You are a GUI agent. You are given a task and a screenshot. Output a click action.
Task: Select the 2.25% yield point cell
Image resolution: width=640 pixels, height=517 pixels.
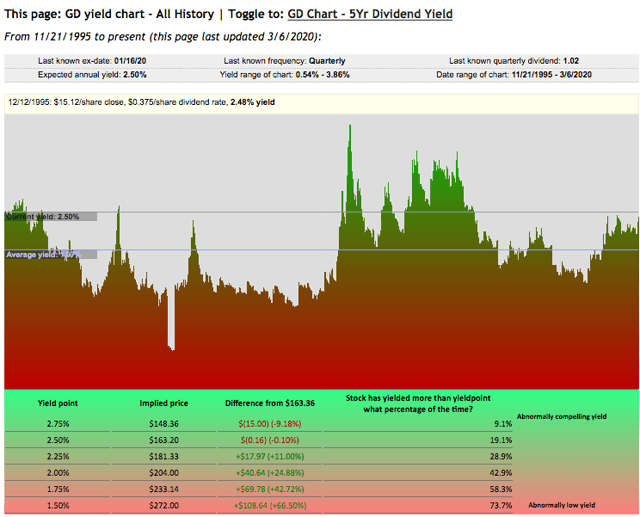(58, 457)
